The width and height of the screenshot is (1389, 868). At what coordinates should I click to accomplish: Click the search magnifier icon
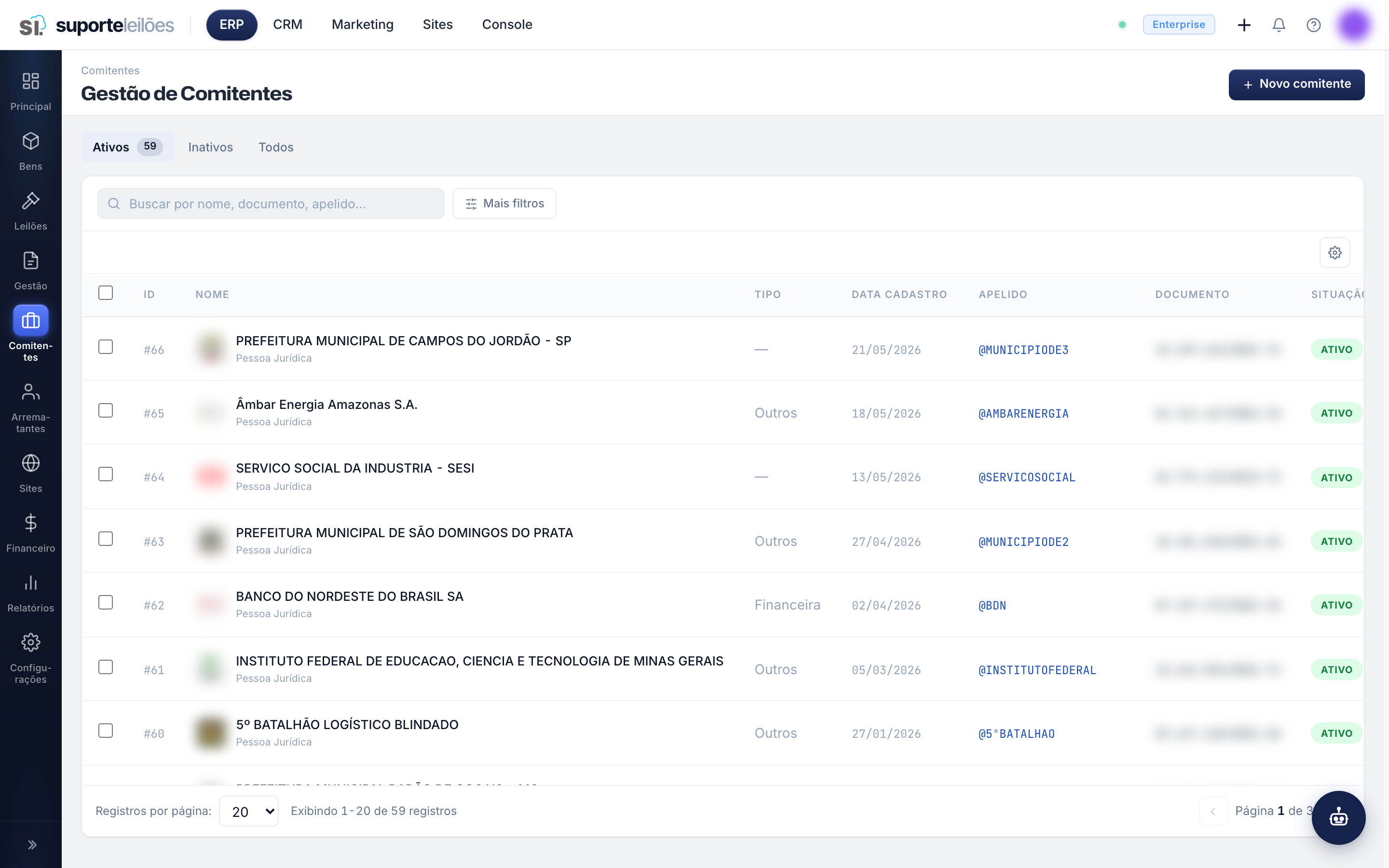114,204
